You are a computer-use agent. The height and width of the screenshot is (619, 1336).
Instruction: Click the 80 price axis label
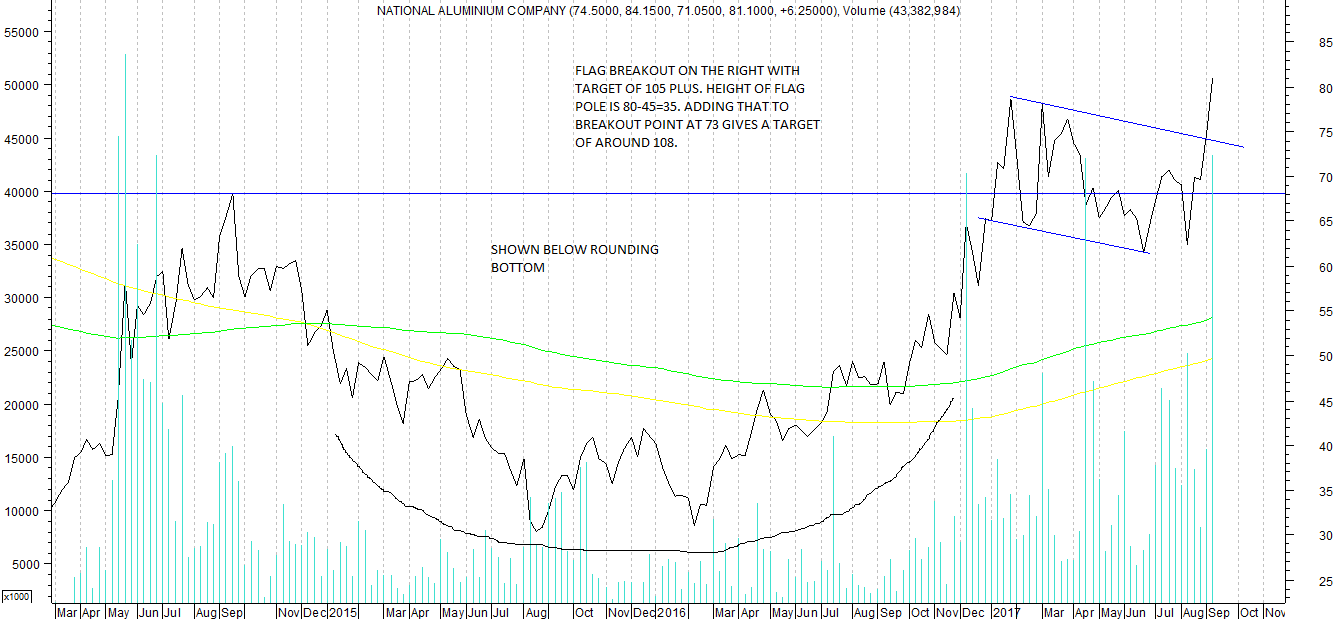[x=1324, y=88]
